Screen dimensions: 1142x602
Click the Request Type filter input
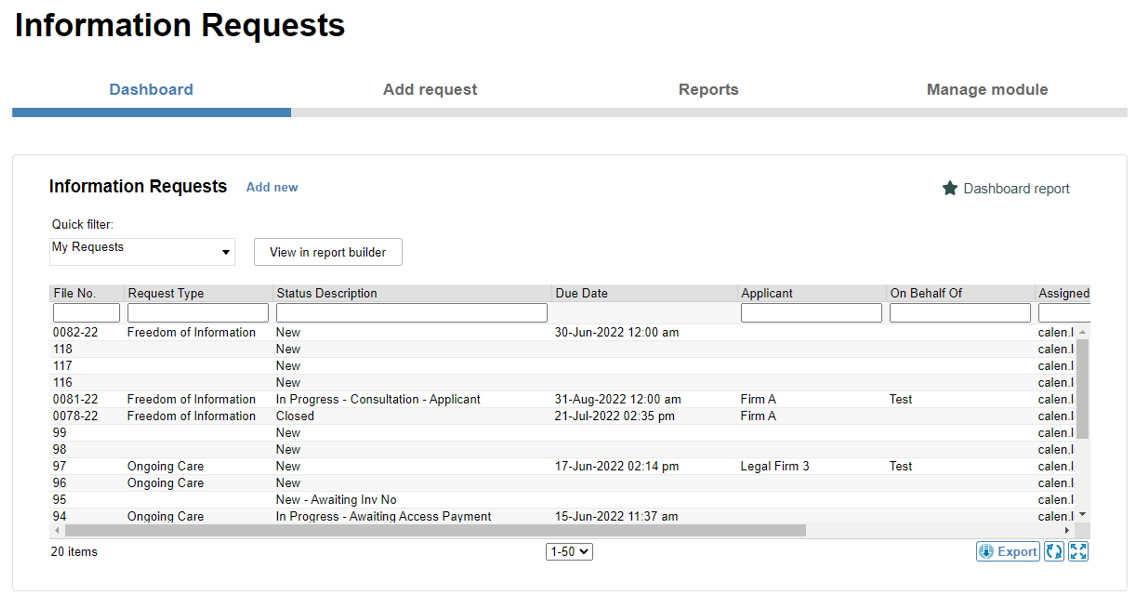pos(198,313)
